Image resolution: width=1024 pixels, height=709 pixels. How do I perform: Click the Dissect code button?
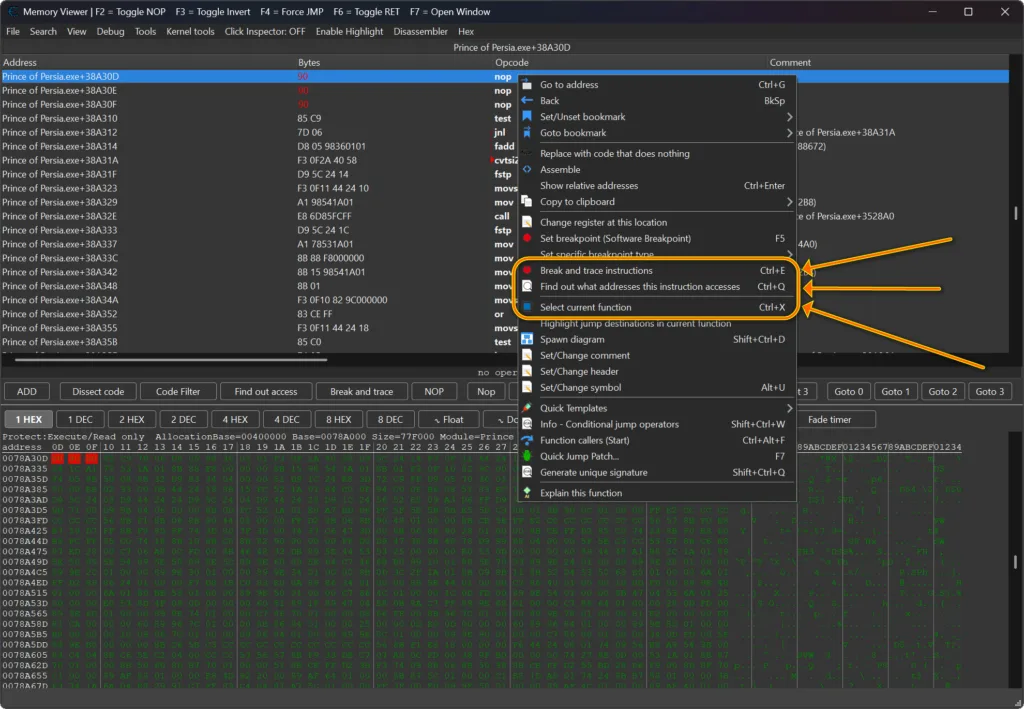(x=98, y=391)
